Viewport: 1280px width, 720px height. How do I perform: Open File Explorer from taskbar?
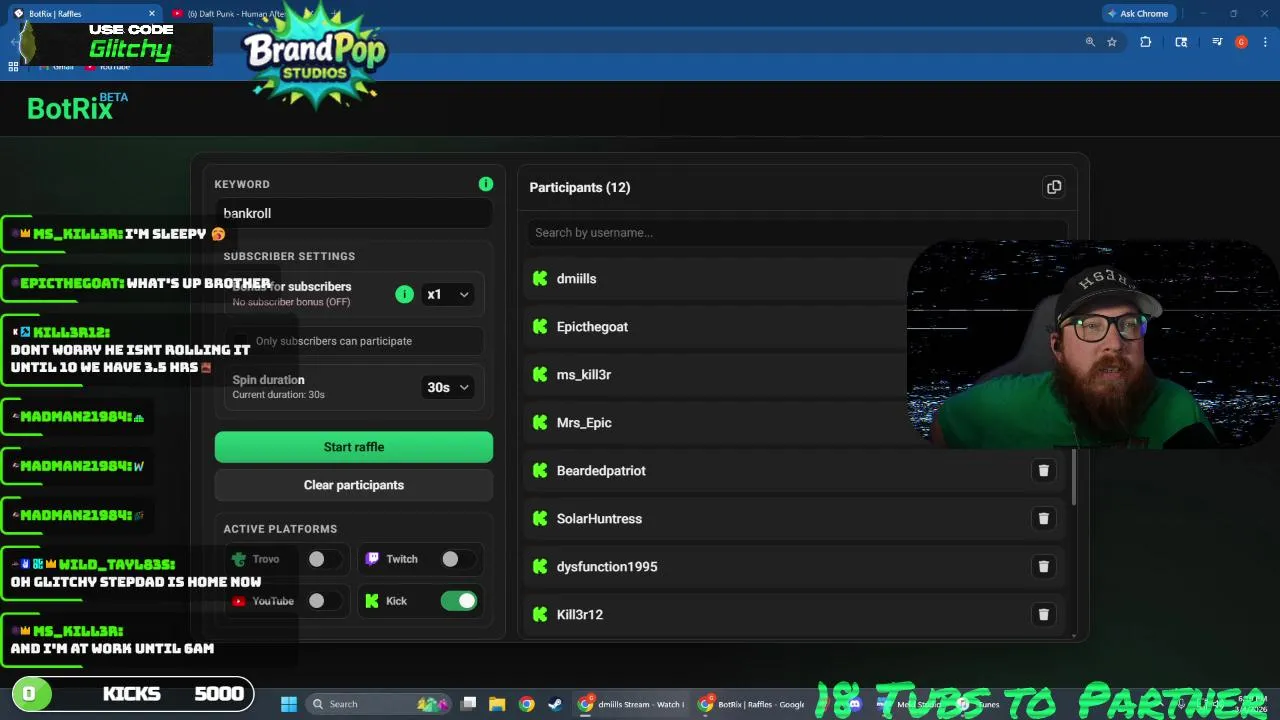point(497,704)
